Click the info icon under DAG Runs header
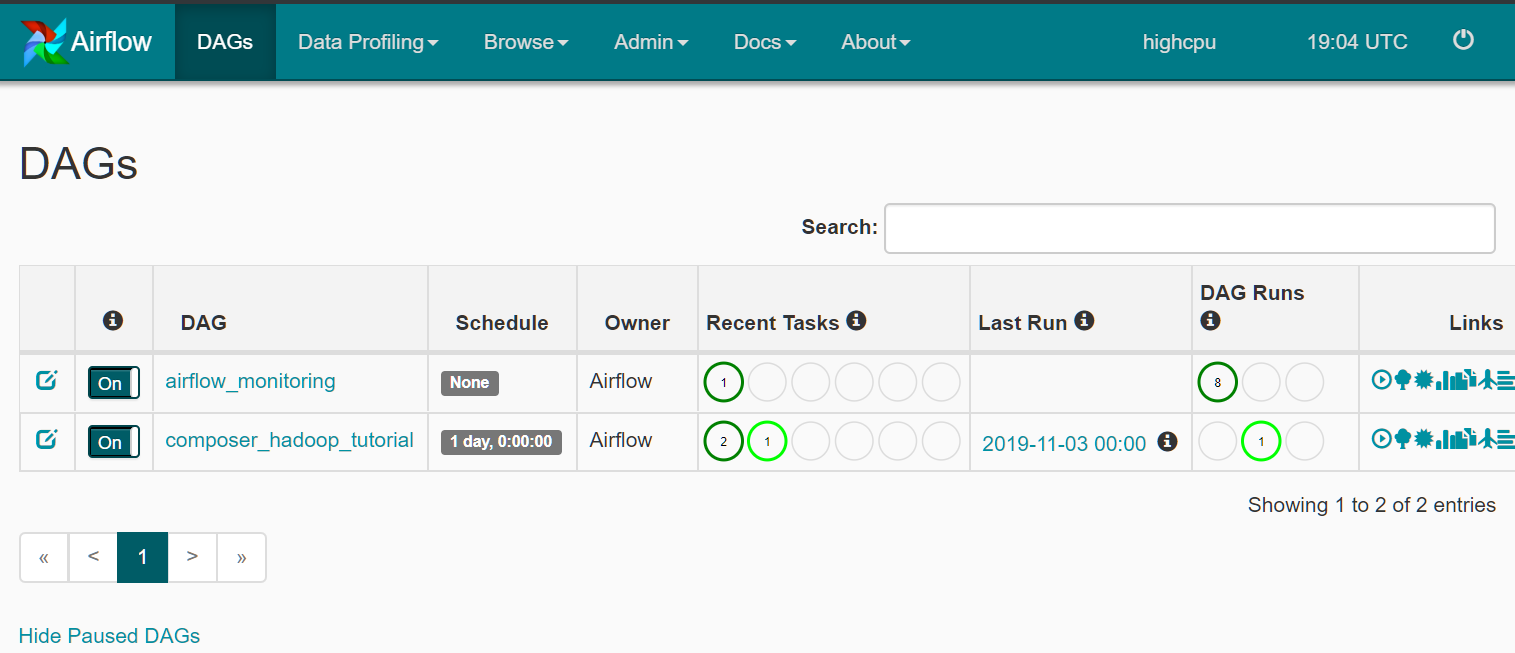The image size is (1515, 653). 1210,320
